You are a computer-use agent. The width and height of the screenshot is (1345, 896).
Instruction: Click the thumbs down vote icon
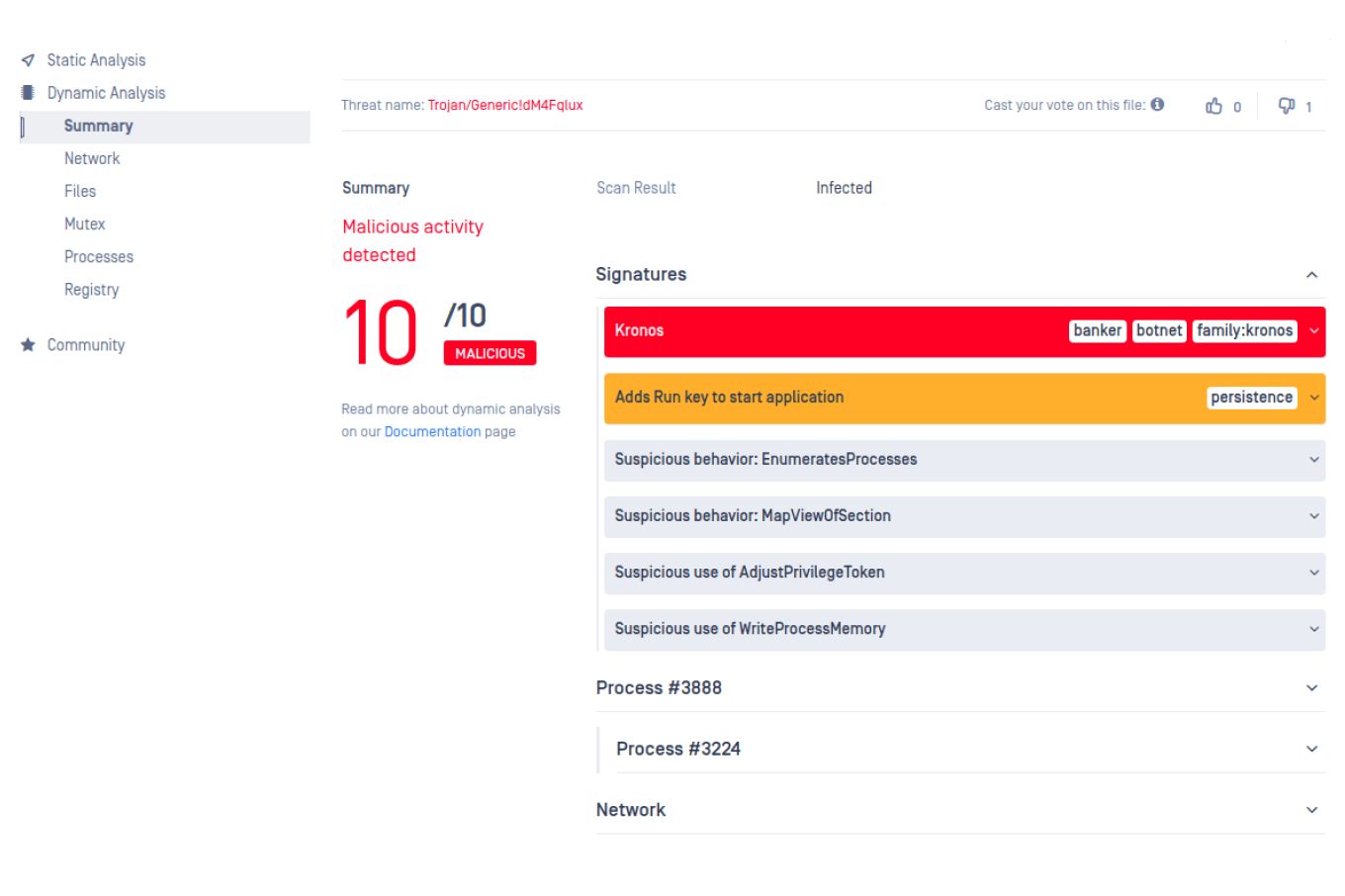point(1287,106)
